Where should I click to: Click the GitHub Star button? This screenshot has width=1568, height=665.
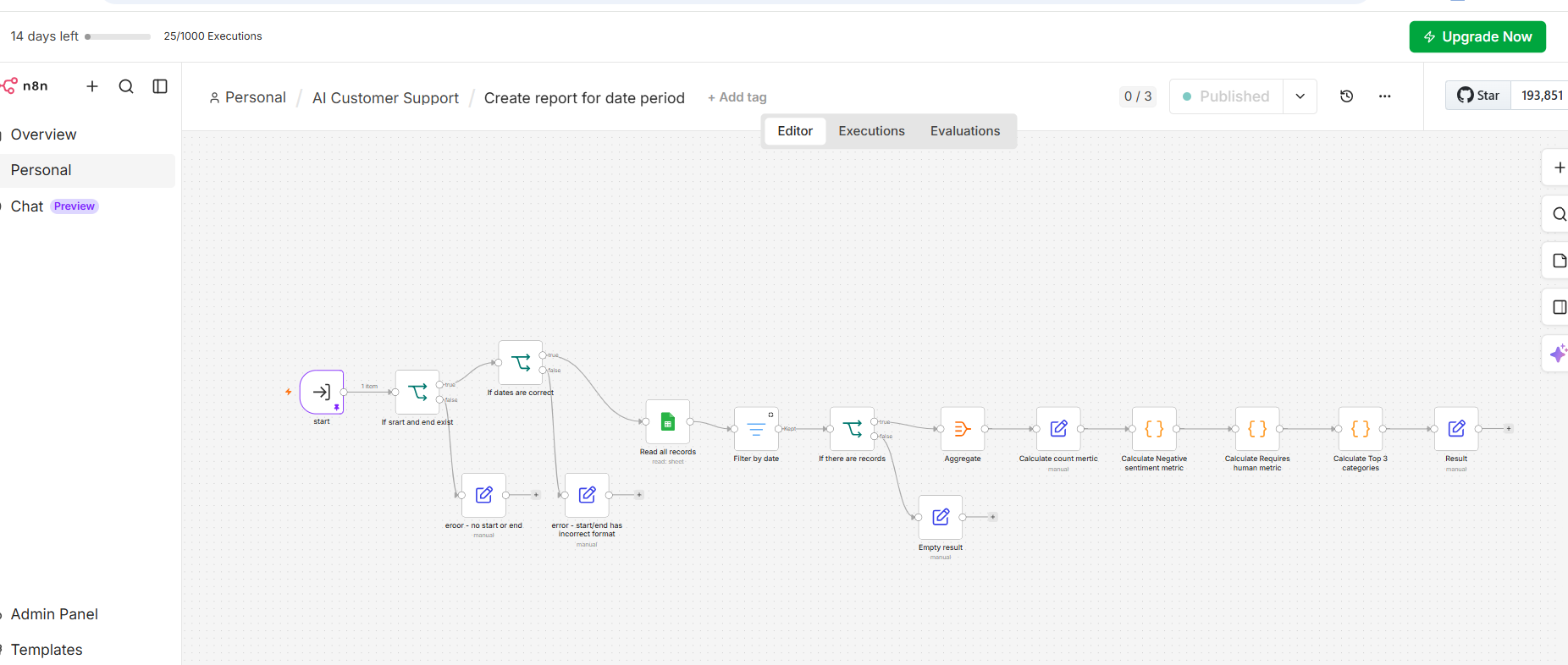pos(1478,96)
